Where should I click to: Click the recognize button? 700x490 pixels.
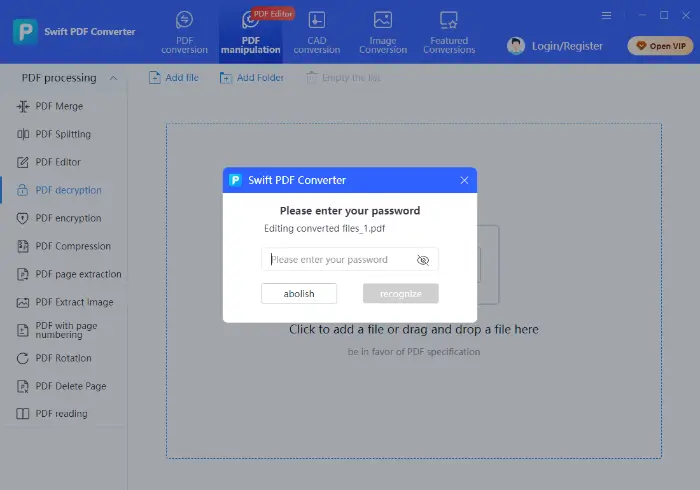click(x=400, y=294)
